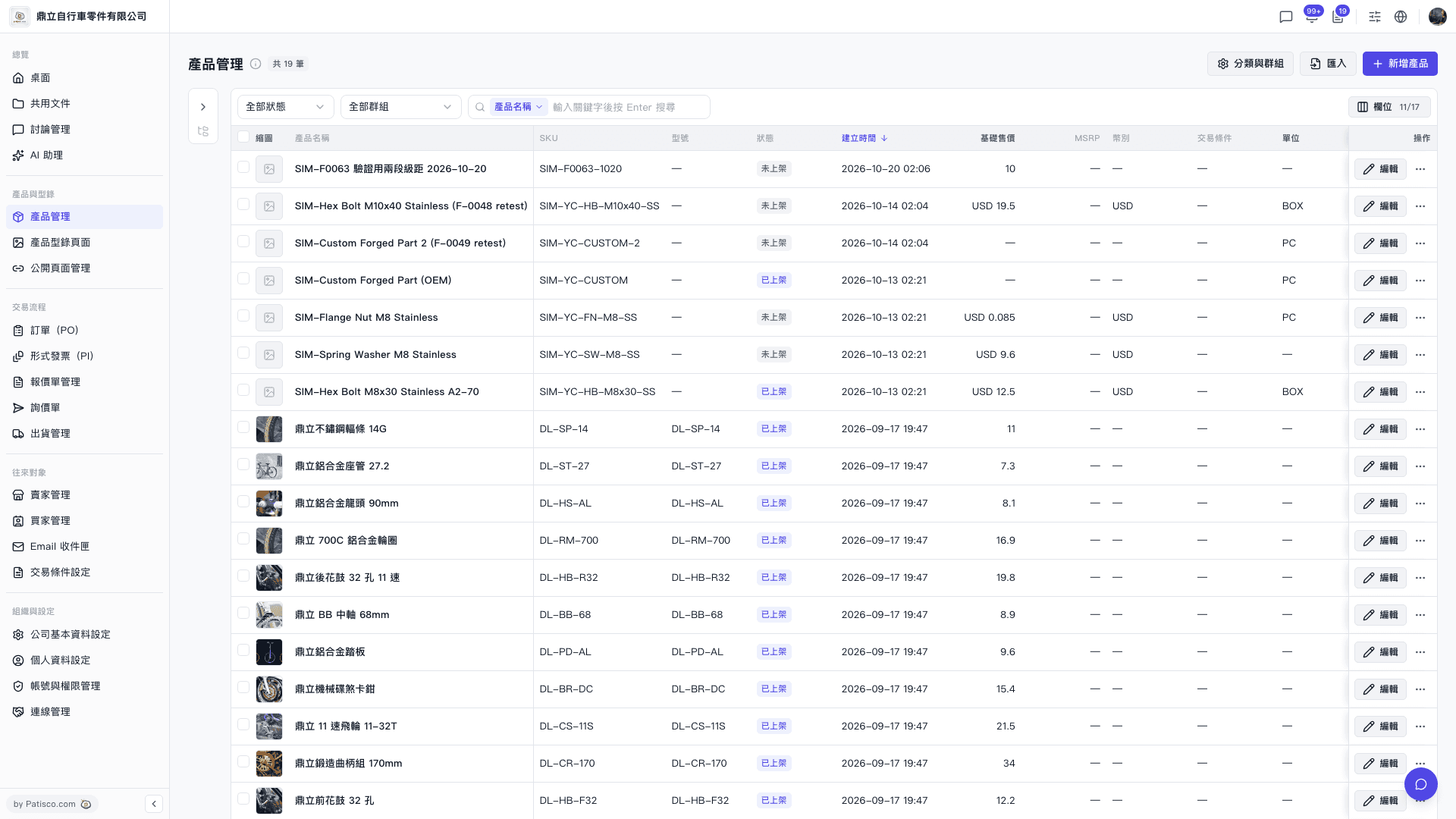Open more actions for SIM-Spring Washer M8 row
1456x819 pixels.
pos(1420,355)
